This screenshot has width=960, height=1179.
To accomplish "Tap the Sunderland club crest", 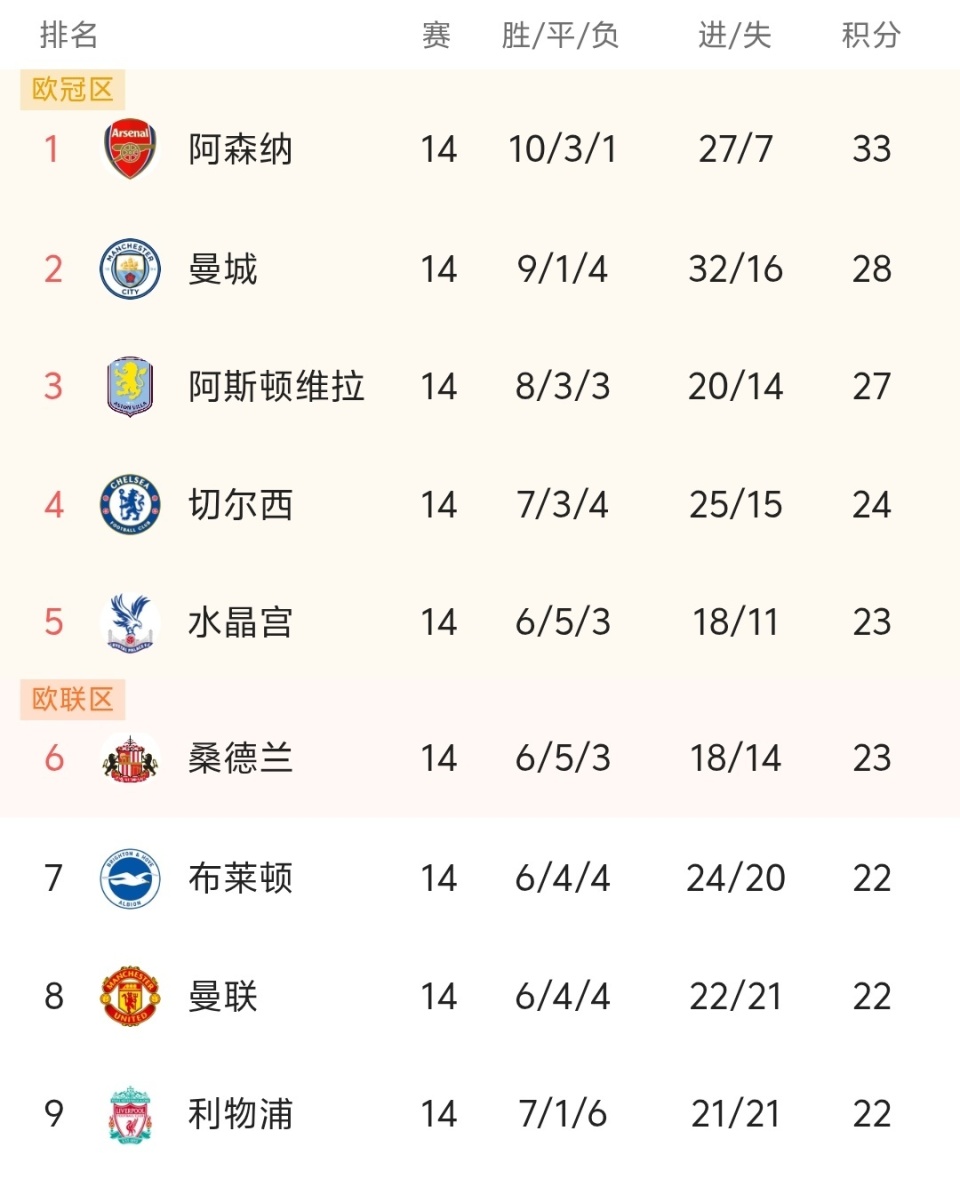I will click(130, 759).
